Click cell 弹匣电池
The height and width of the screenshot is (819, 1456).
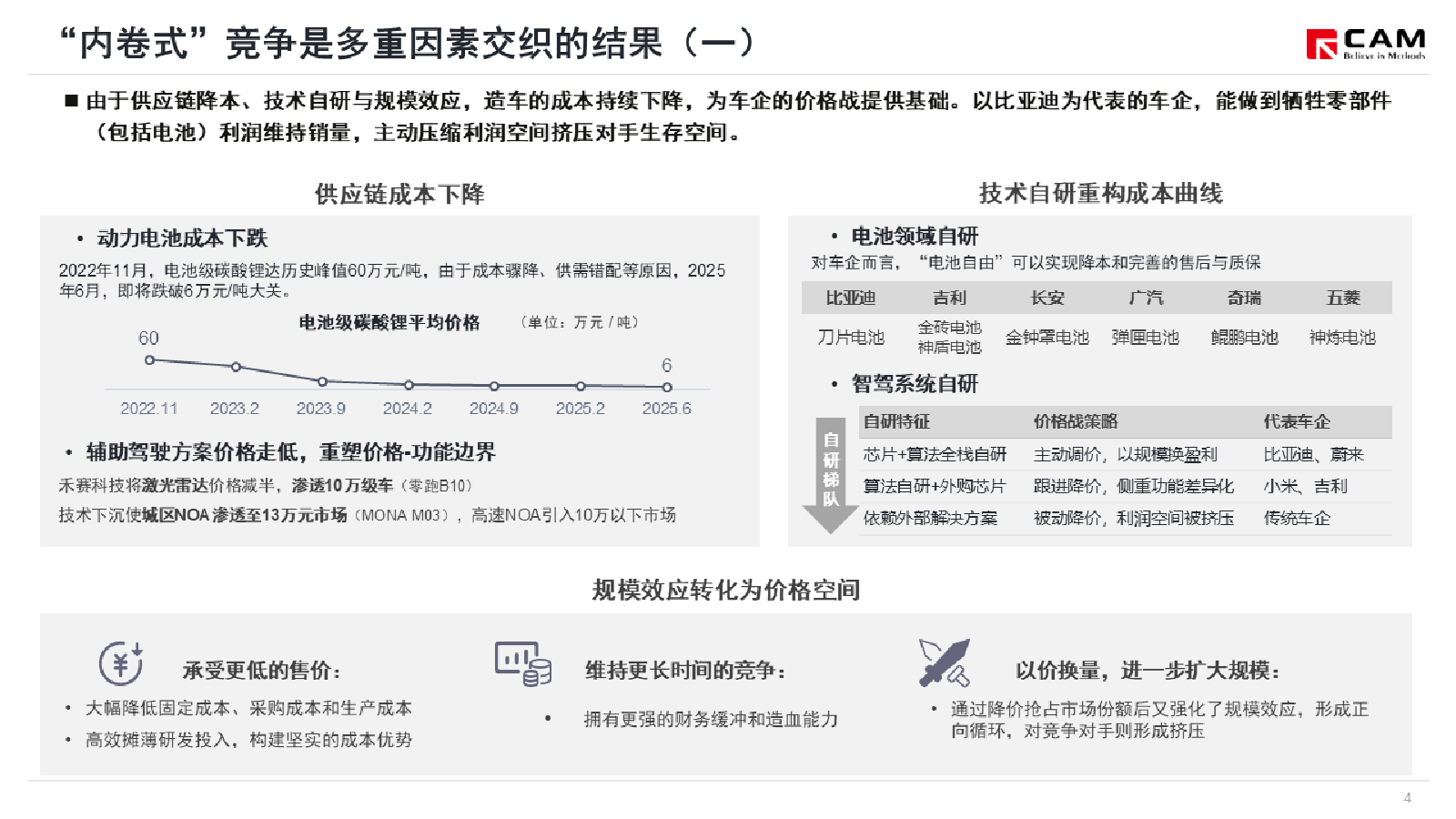coord(1146,338)
